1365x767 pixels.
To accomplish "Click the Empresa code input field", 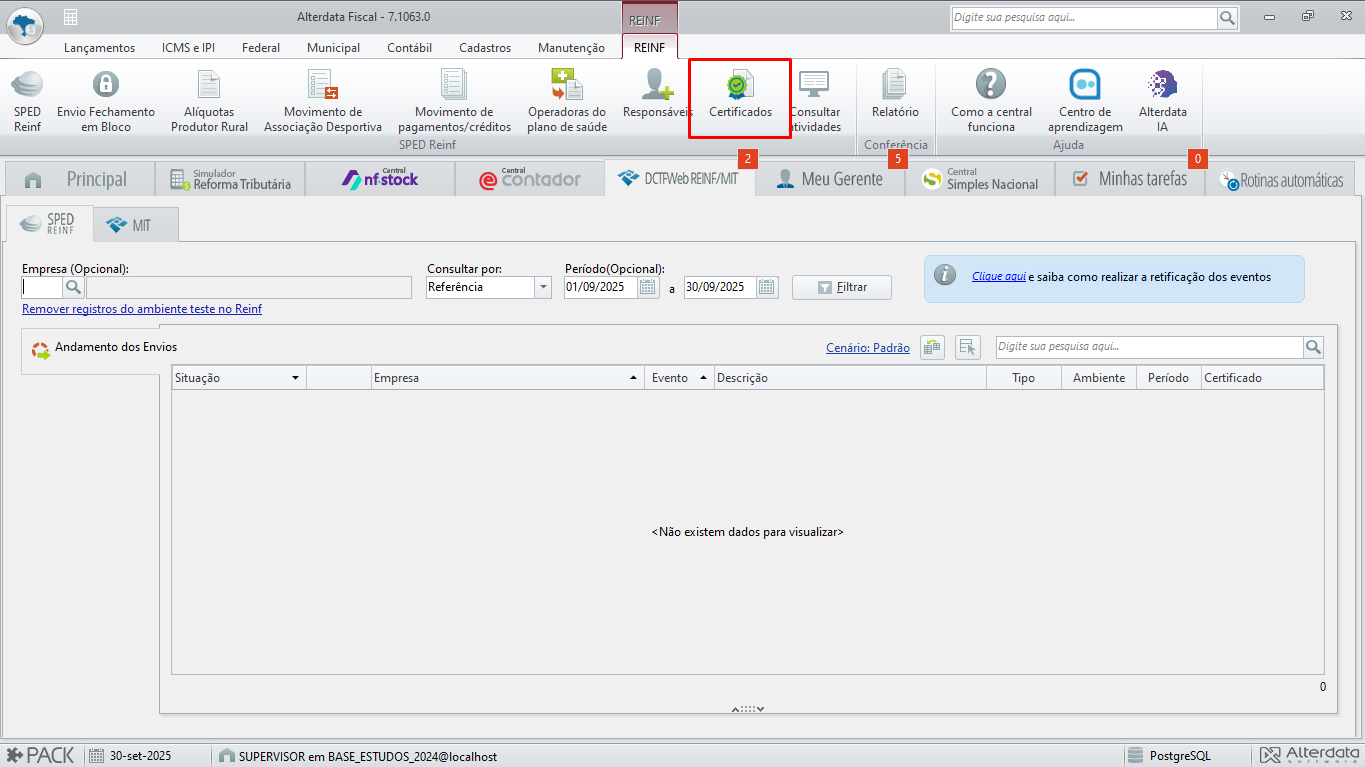I will point(42,287).
